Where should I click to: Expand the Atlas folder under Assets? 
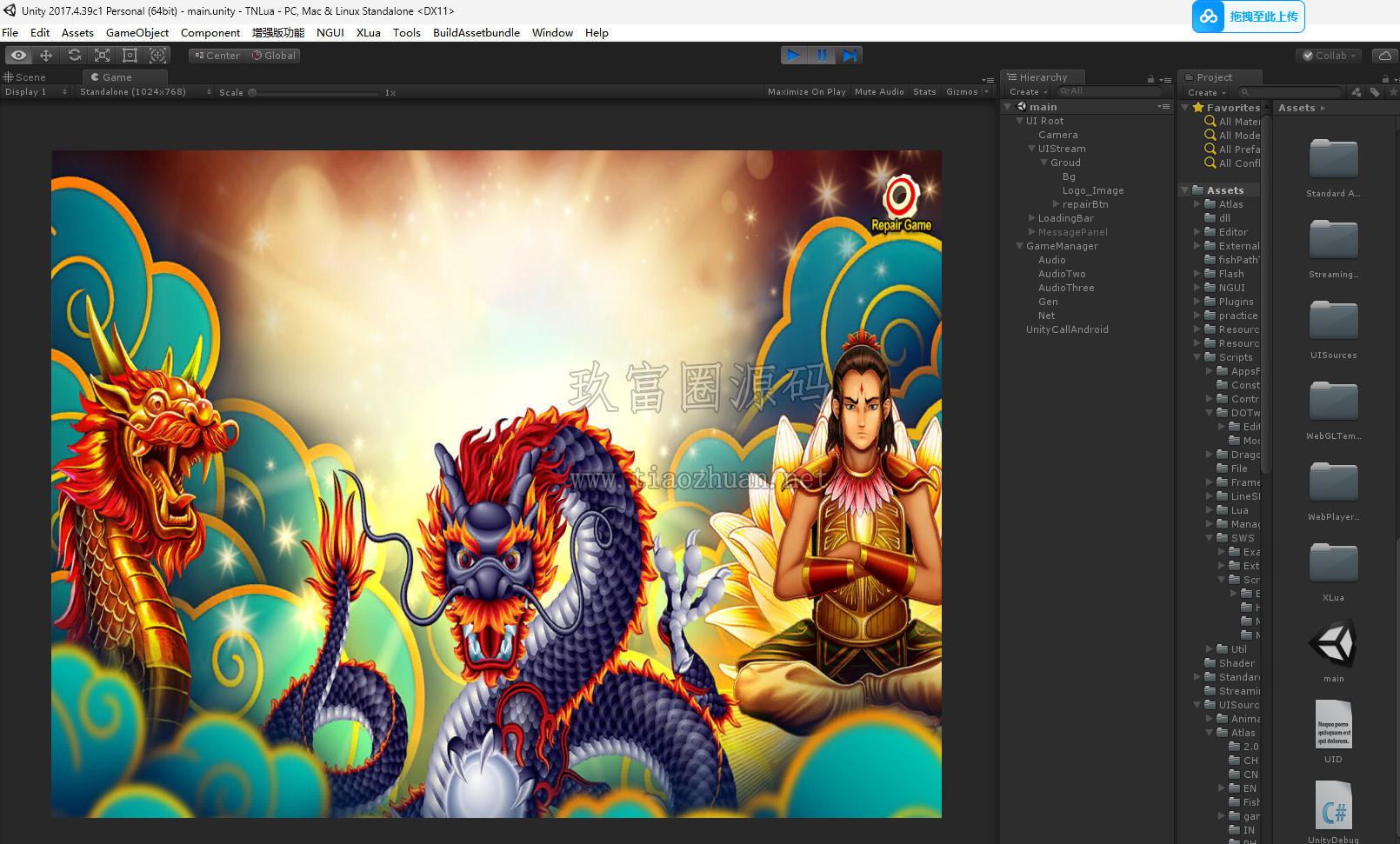coord(1197,204)
